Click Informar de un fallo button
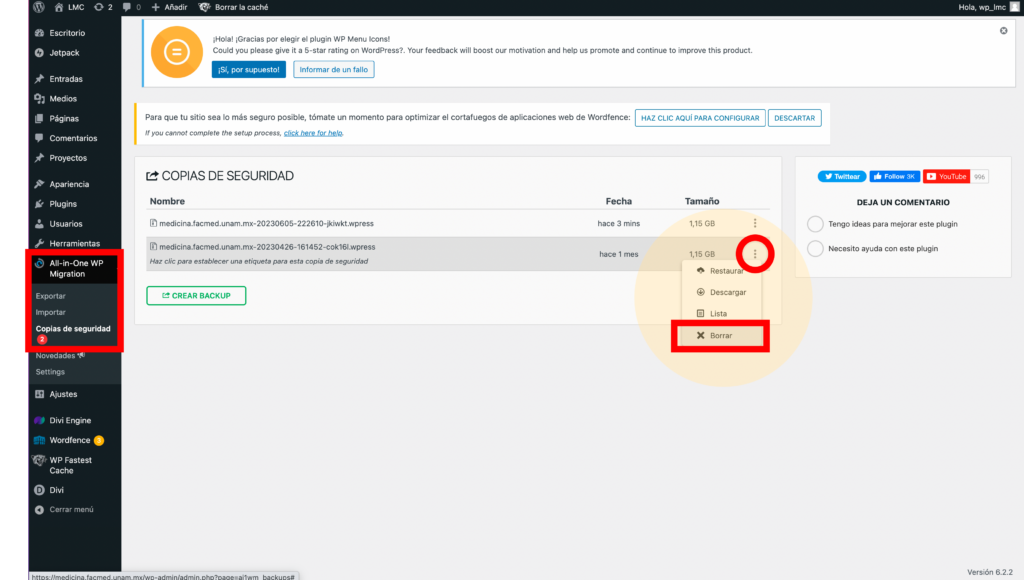The image size is (1024, 580). coord(334,69)
